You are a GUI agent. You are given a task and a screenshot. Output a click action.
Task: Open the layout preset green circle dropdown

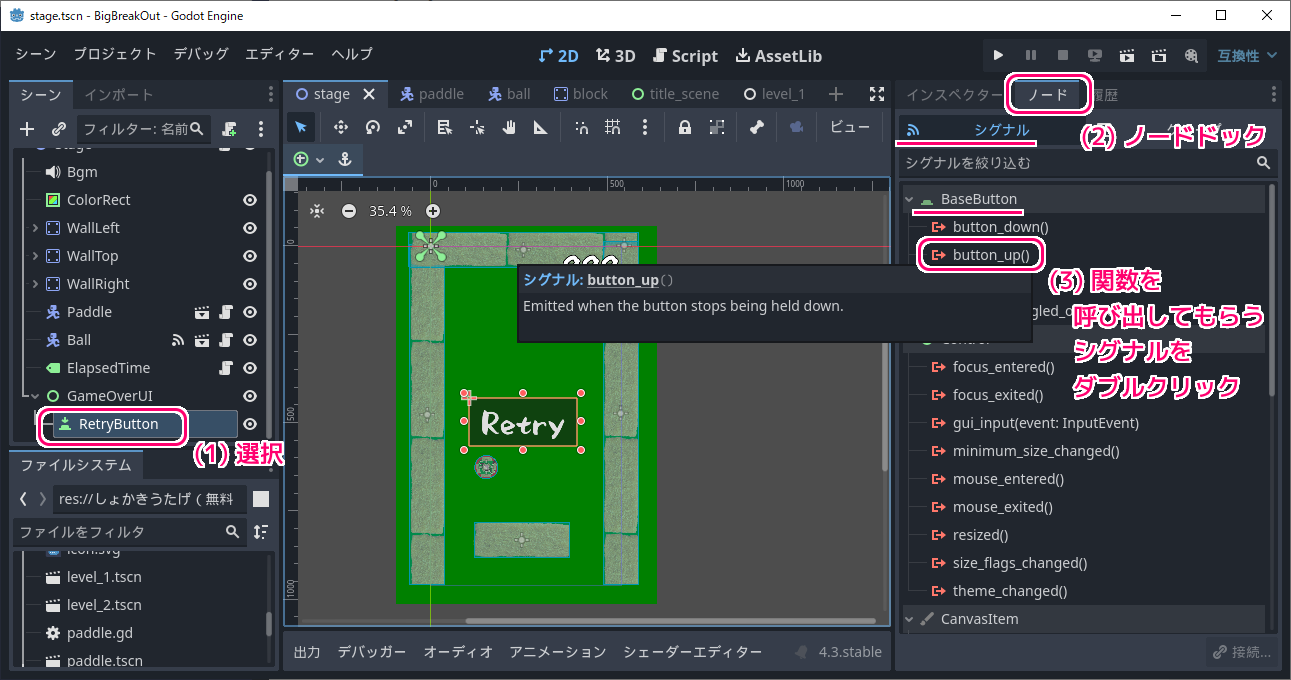click(309, 159)
